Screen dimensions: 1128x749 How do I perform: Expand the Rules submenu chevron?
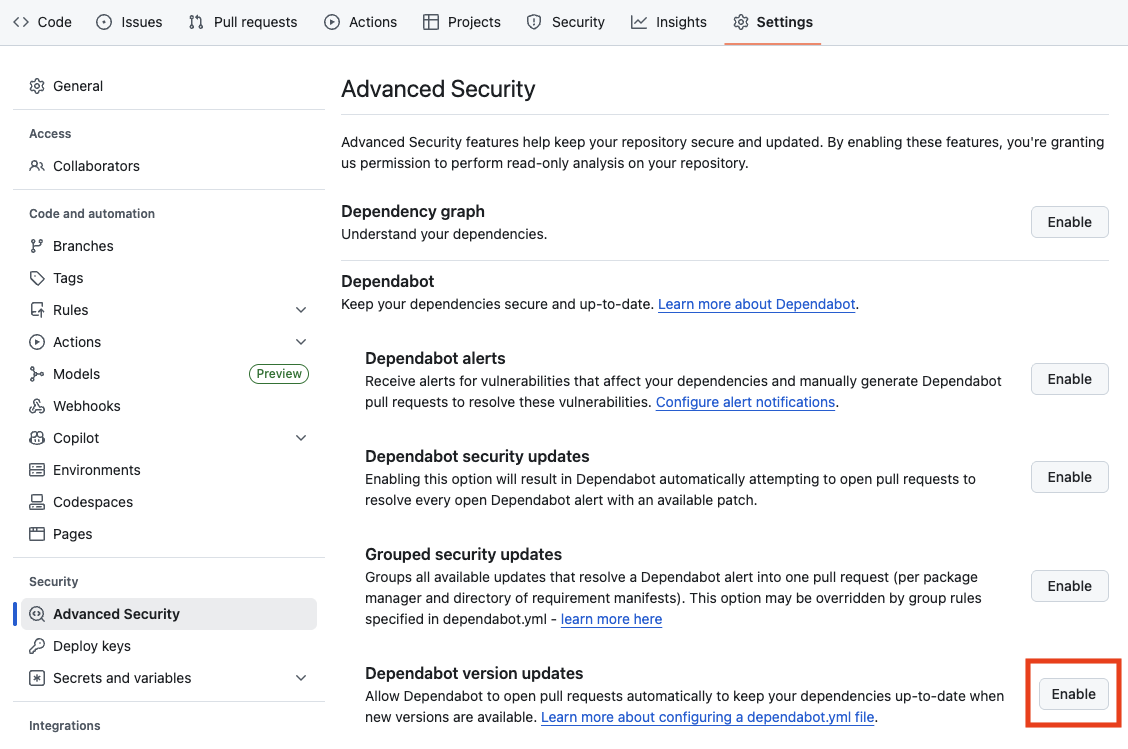(x=301, y=310)
